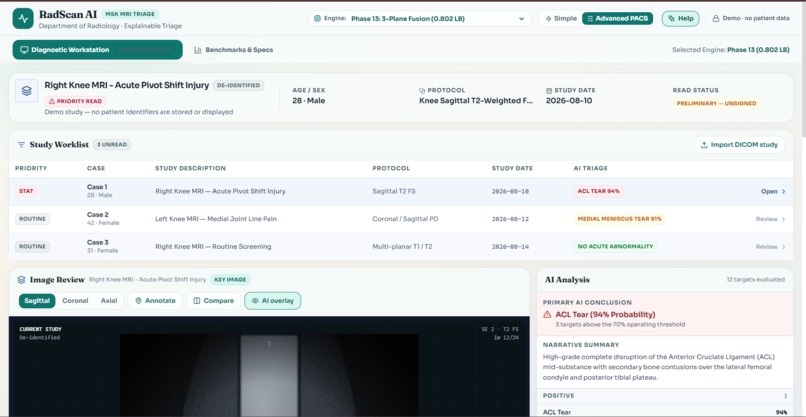The width and height of the screenshot is (806, 417).
Task: Click the MRI image in the viewer
Action: click(269, 375)
